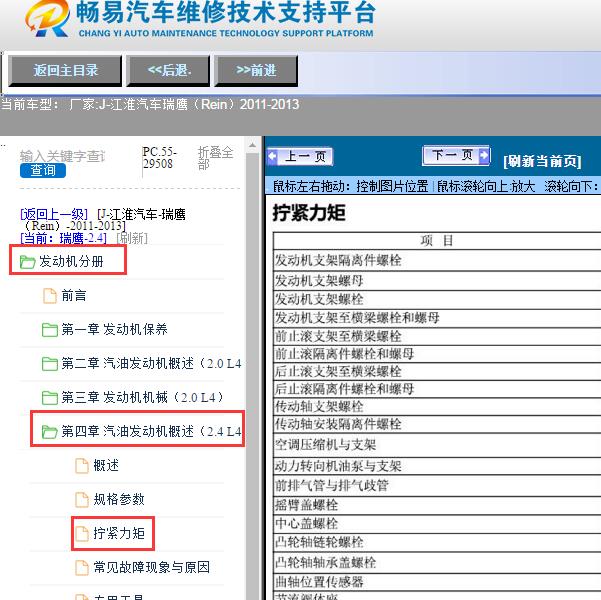601x600 pixels.
Task: Click folder icon of 第二章 汽油发动机概述
Action: click(x=49, y=364)
